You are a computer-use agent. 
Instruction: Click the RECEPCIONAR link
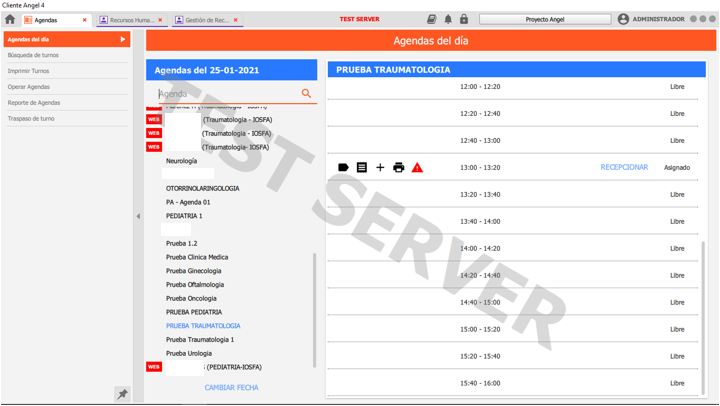coord(624,168)
